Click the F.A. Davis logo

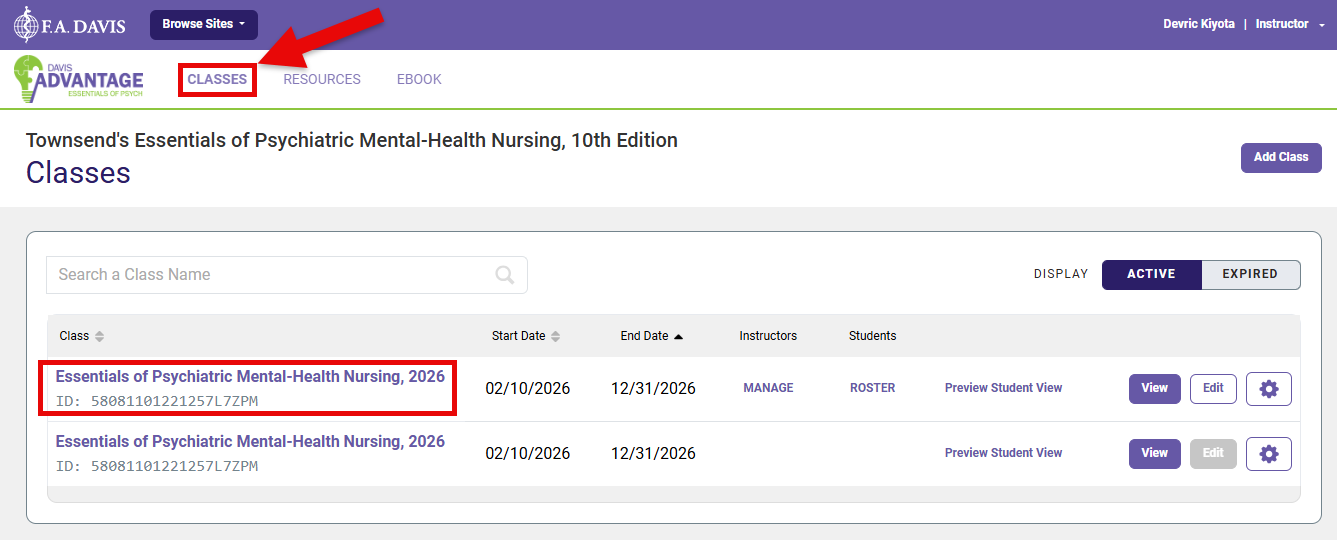click(x=69, y=25)
